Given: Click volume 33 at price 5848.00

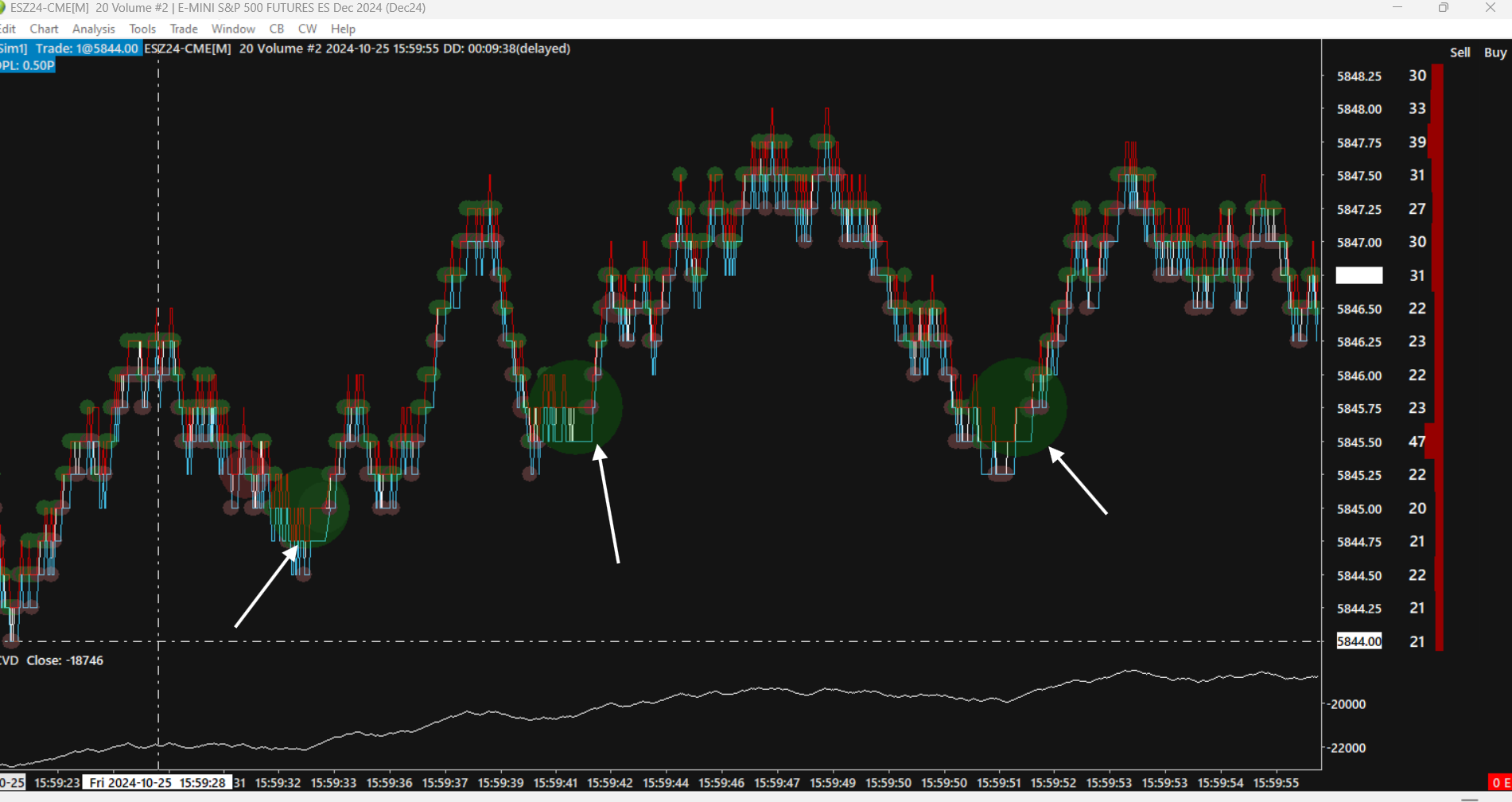Looking at the screenshot, I should (x=1417, y=108).
